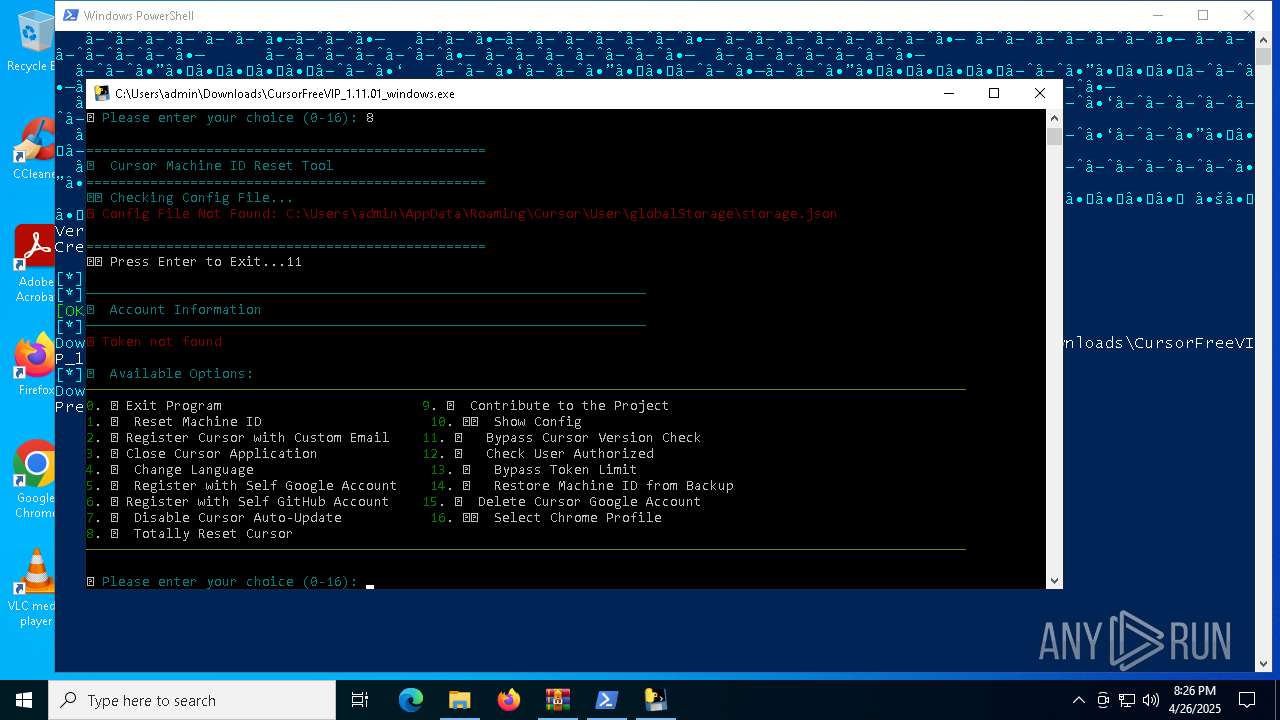
Task: Open the network status tray icon
Action: (x=1127, y=700)
